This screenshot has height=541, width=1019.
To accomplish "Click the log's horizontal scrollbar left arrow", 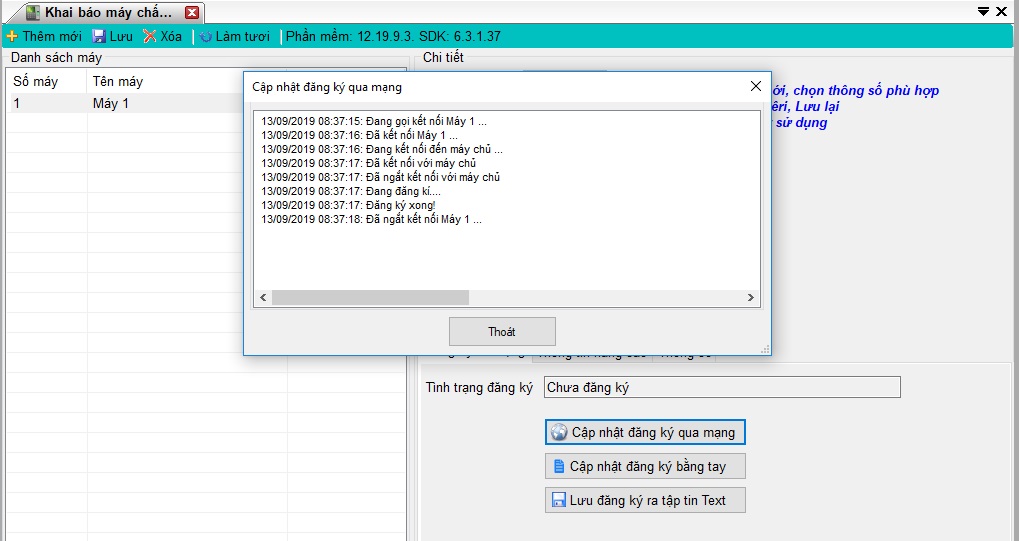I will [263, 298].
